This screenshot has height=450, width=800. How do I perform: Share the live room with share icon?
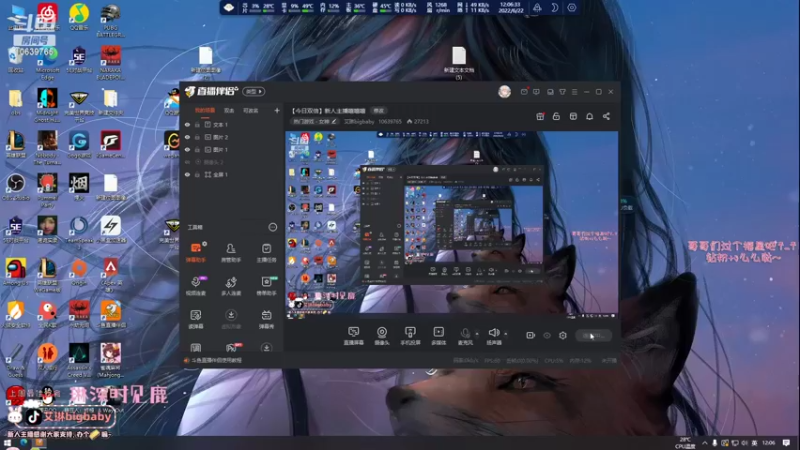606,116
